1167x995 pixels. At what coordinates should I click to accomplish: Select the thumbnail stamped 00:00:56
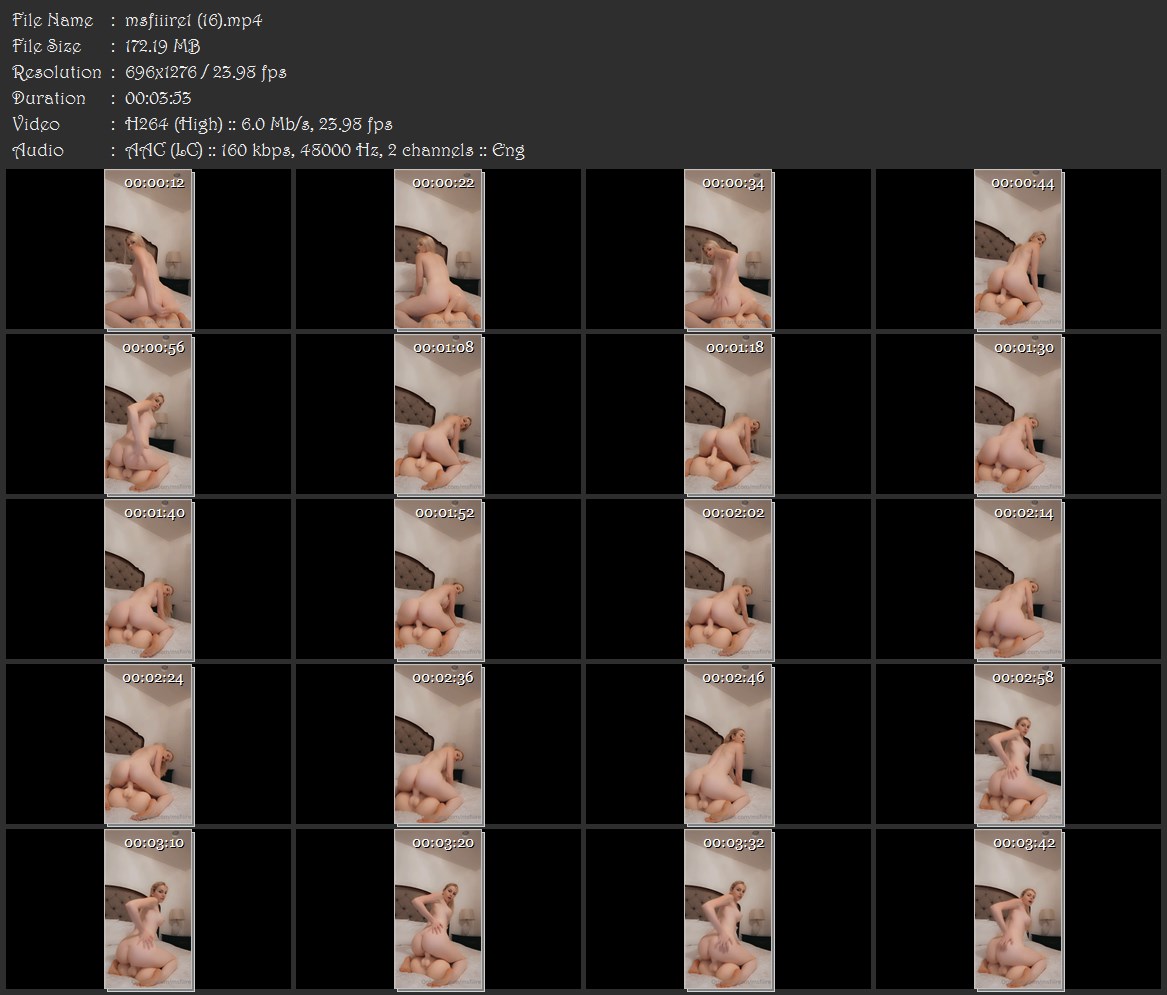click(149, 415)
